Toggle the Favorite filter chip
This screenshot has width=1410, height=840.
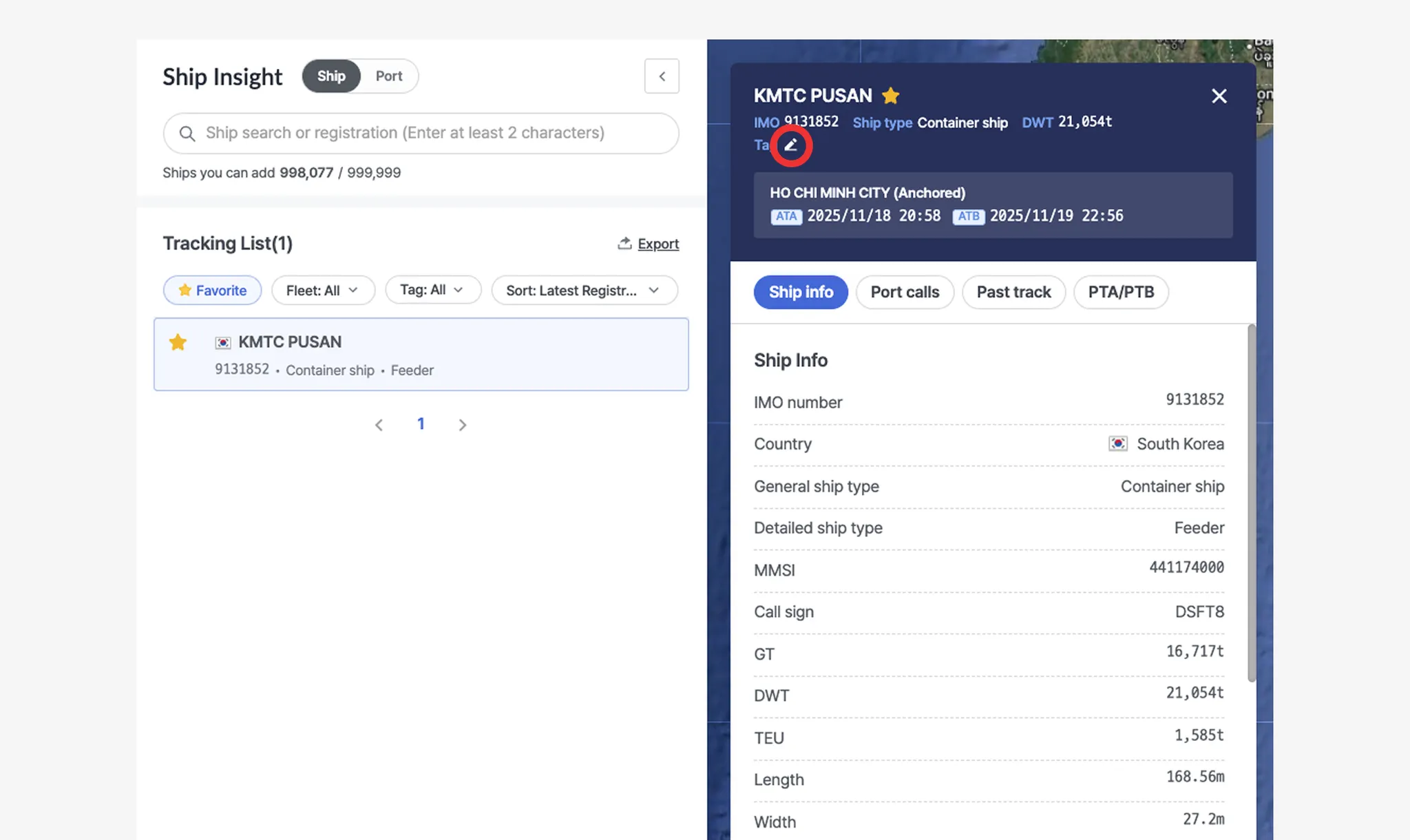tap(212, 291)
